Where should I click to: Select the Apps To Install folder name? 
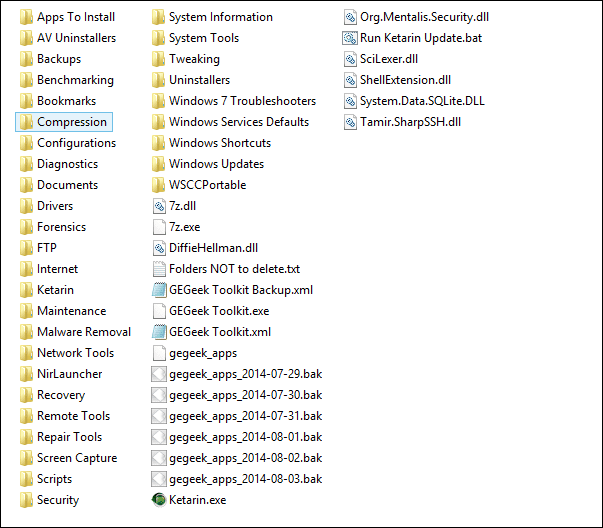point(76,17)
